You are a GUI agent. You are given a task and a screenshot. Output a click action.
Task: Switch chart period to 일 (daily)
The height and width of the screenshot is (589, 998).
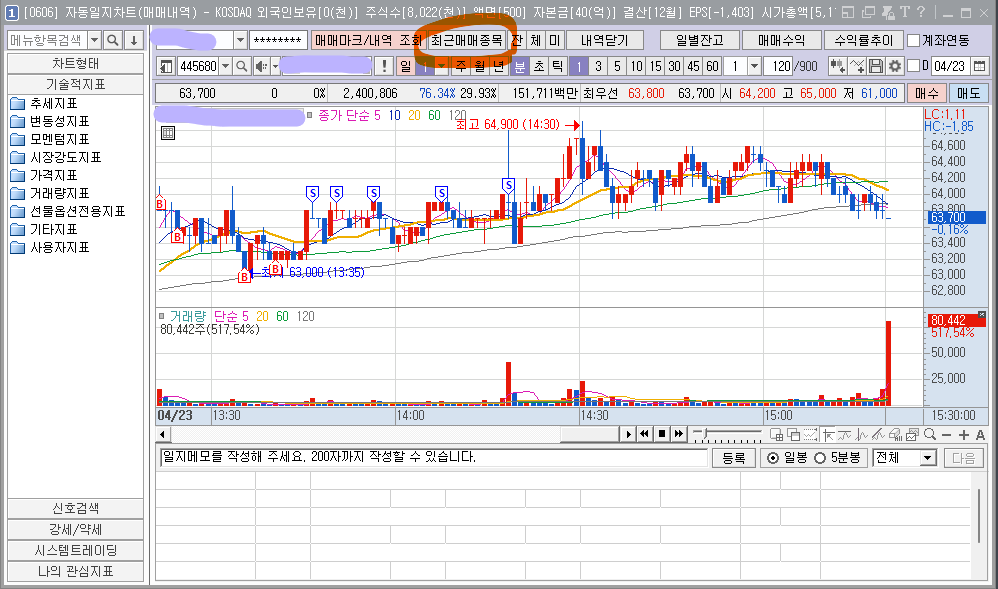pyautogui.click(x=405, y=66)
